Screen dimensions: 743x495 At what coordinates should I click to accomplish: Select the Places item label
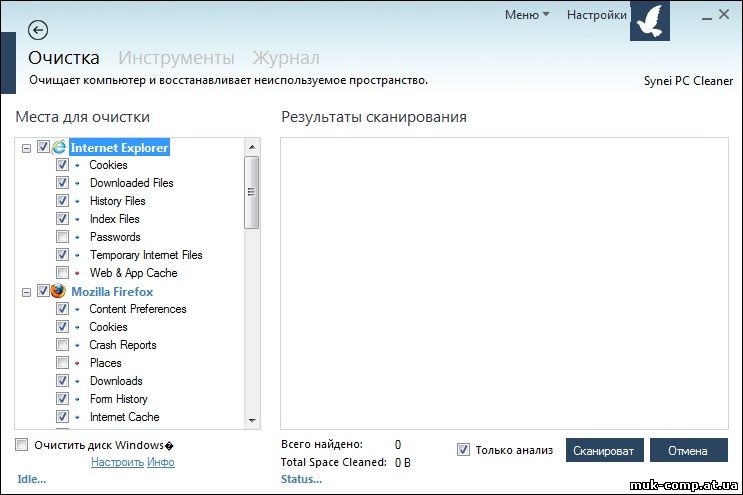[x=106, y=363]
